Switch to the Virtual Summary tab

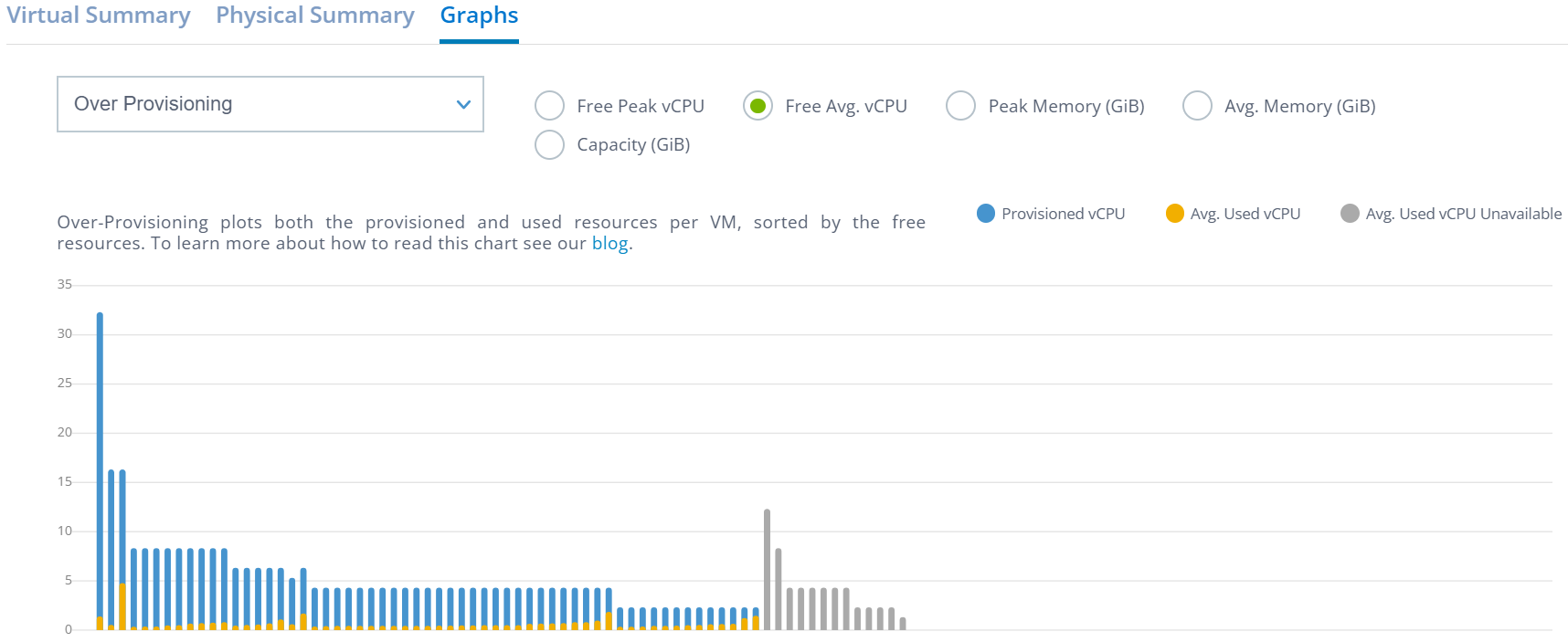tap(100, 15)
